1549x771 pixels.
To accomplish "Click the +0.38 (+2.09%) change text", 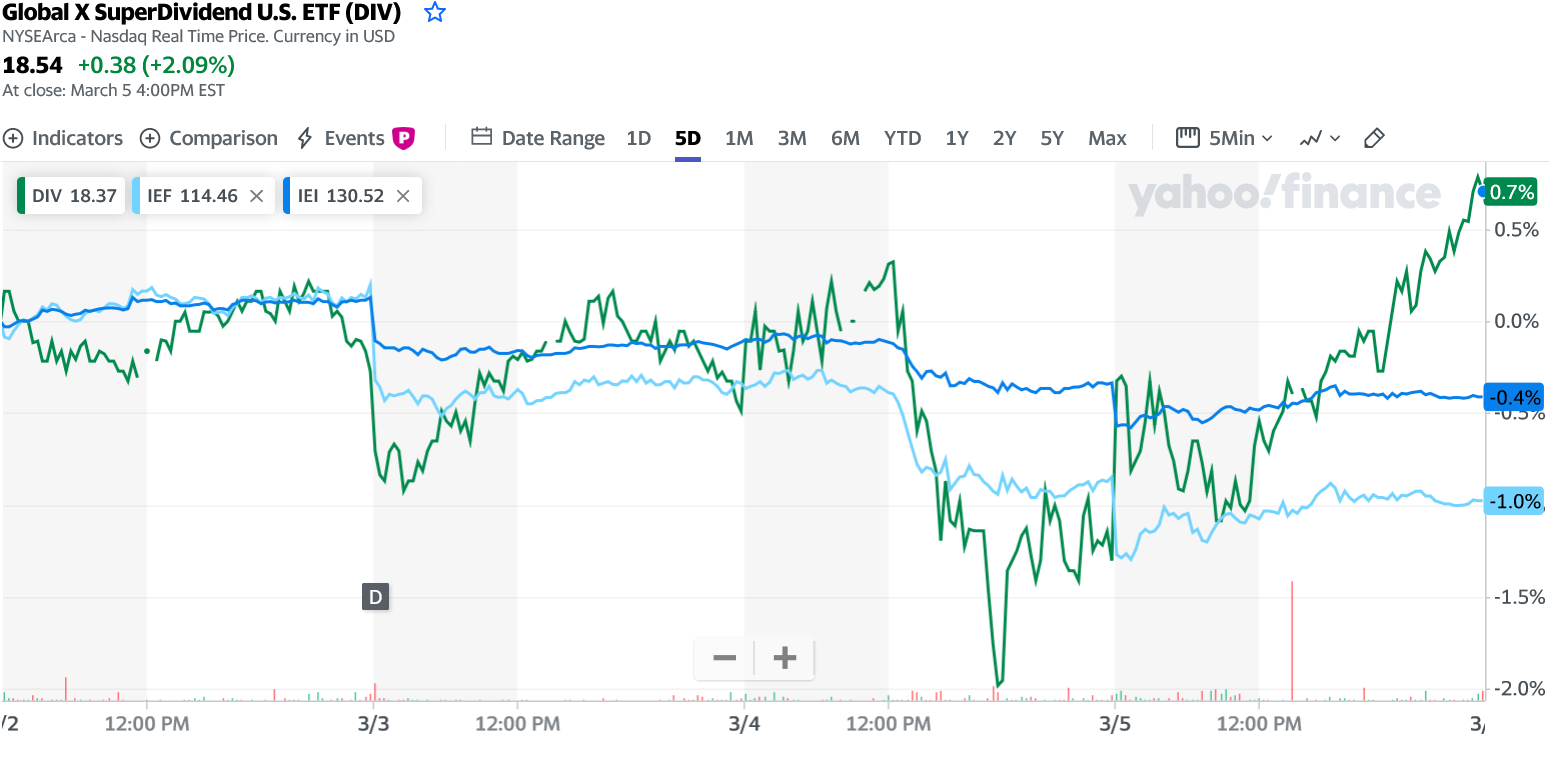I will coord(156,65).
